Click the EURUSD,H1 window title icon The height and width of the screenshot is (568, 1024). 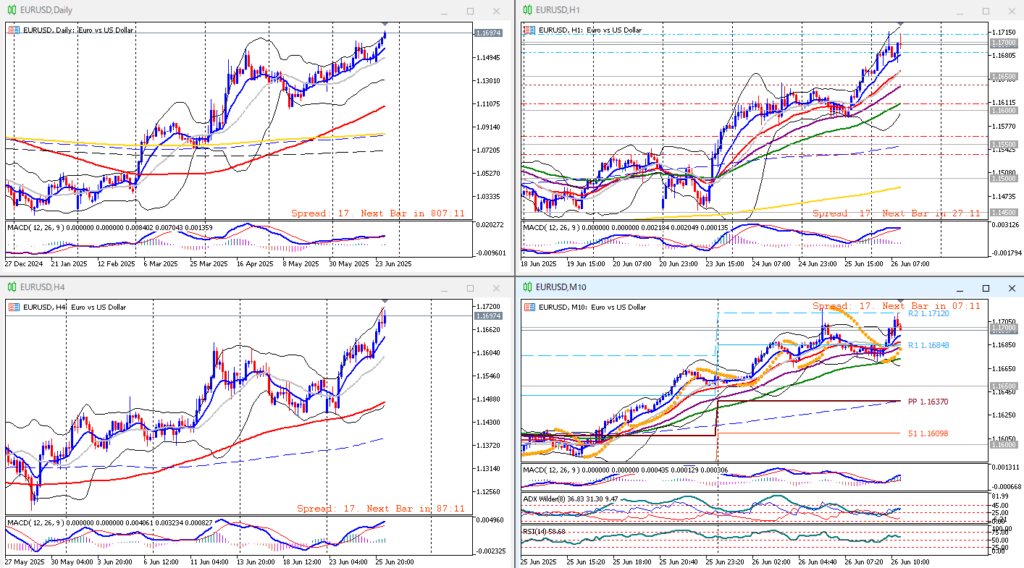tap(527, 10)
